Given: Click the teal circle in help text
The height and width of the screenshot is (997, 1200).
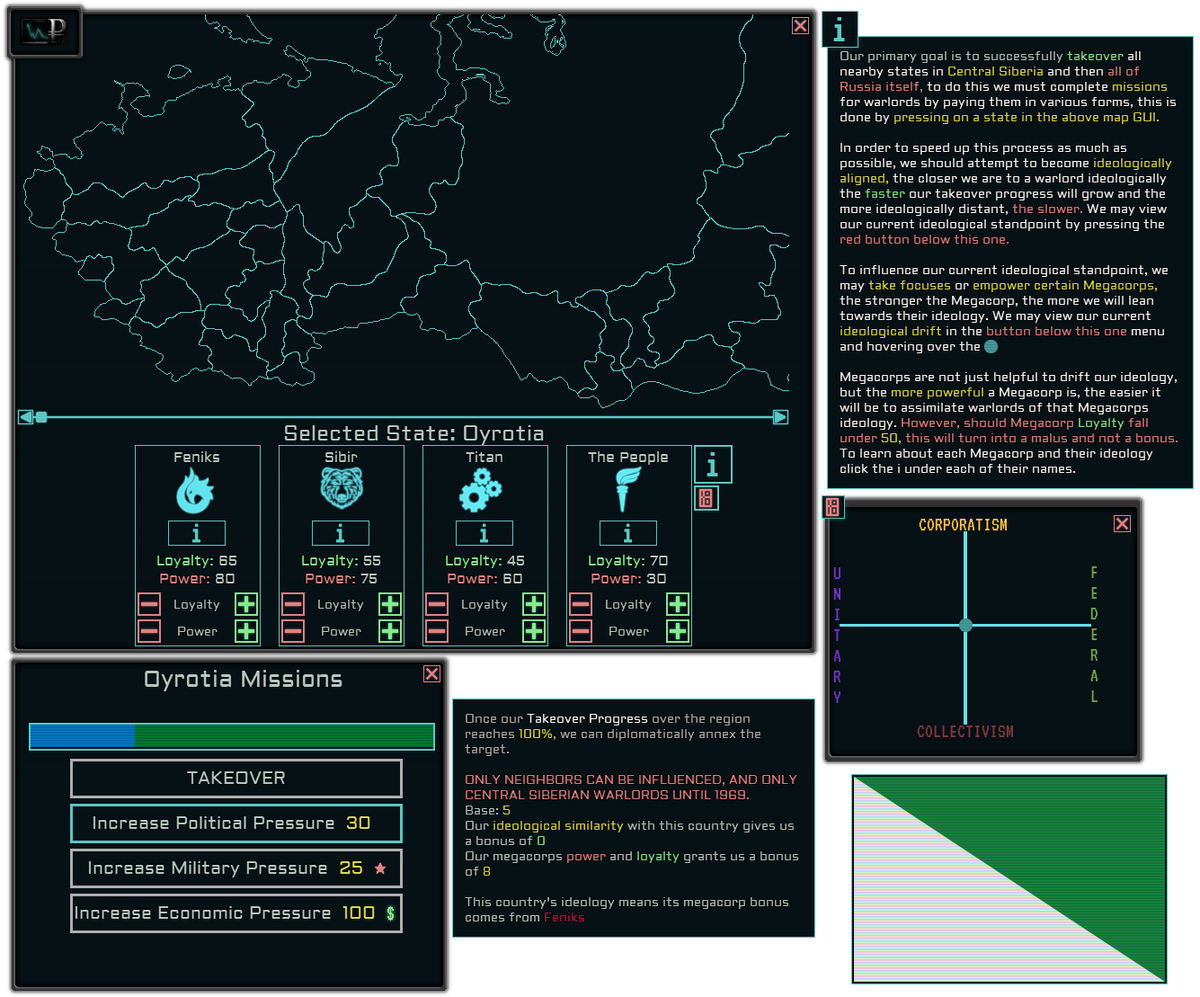Looking at the screenshot, I should coord(990,347).
